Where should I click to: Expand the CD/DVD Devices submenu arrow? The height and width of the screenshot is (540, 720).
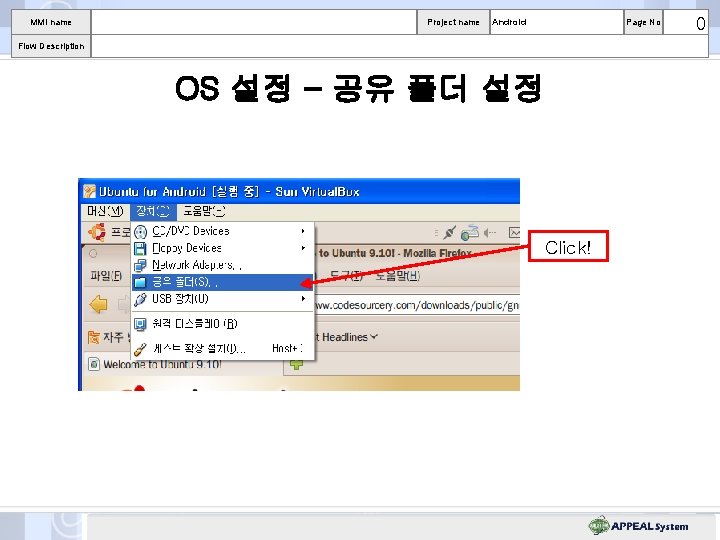click(303, 231)
